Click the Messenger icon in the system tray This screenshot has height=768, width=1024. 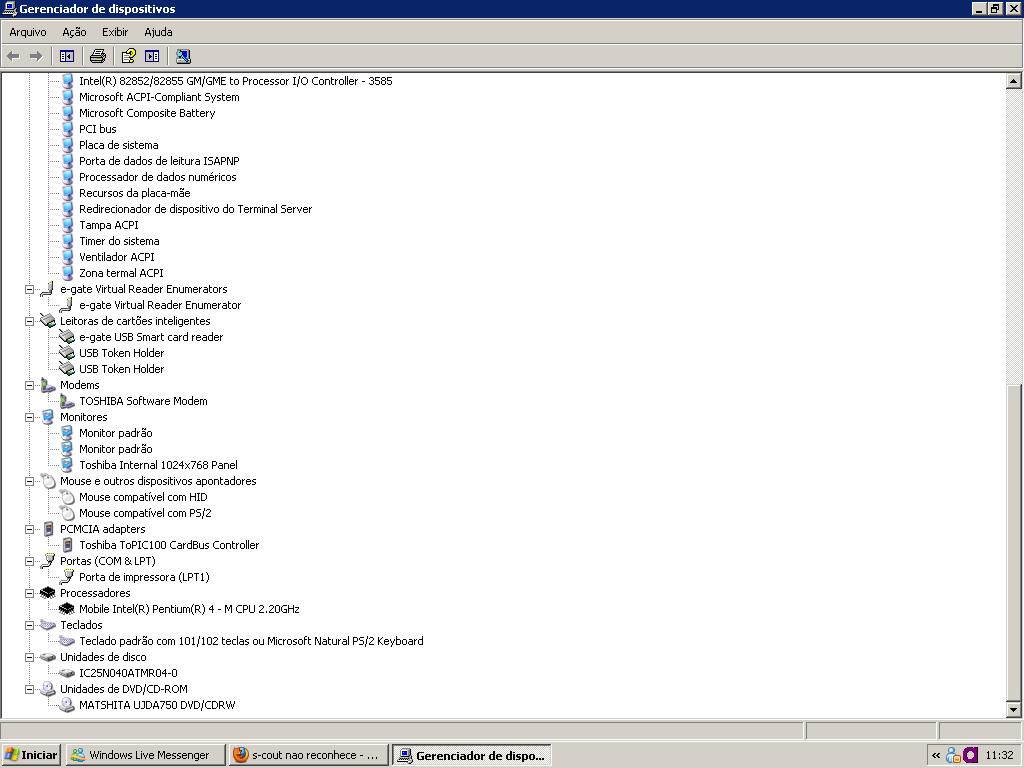pos(953,755)
